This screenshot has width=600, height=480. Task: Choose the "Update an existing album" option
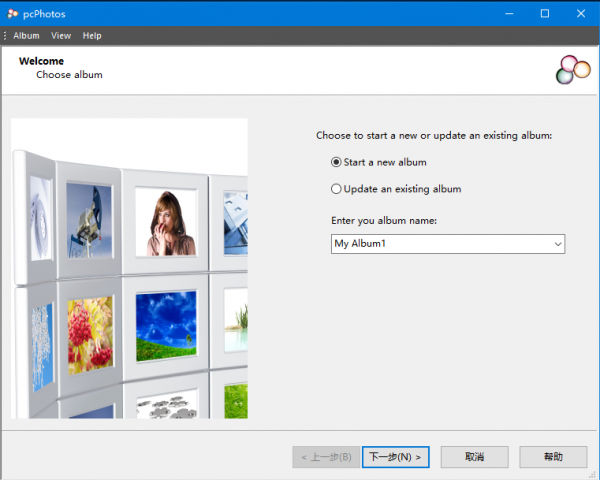(x=336, y=188)
